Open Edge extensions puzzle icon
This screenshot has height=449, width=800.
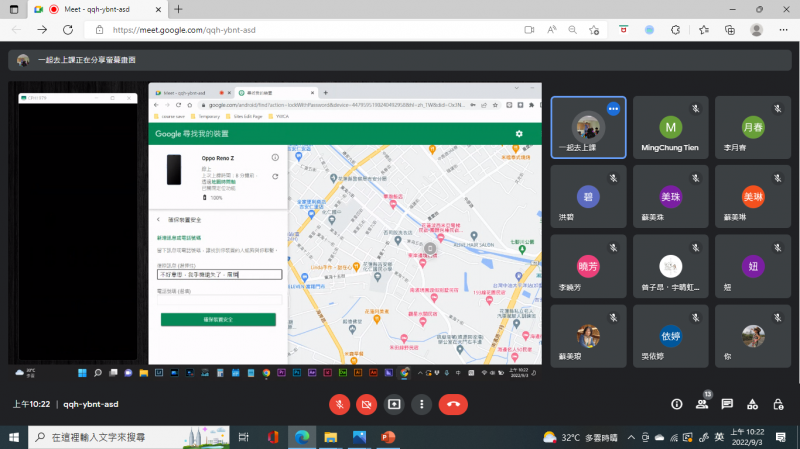pyautogui.click(x=676, y=30)
